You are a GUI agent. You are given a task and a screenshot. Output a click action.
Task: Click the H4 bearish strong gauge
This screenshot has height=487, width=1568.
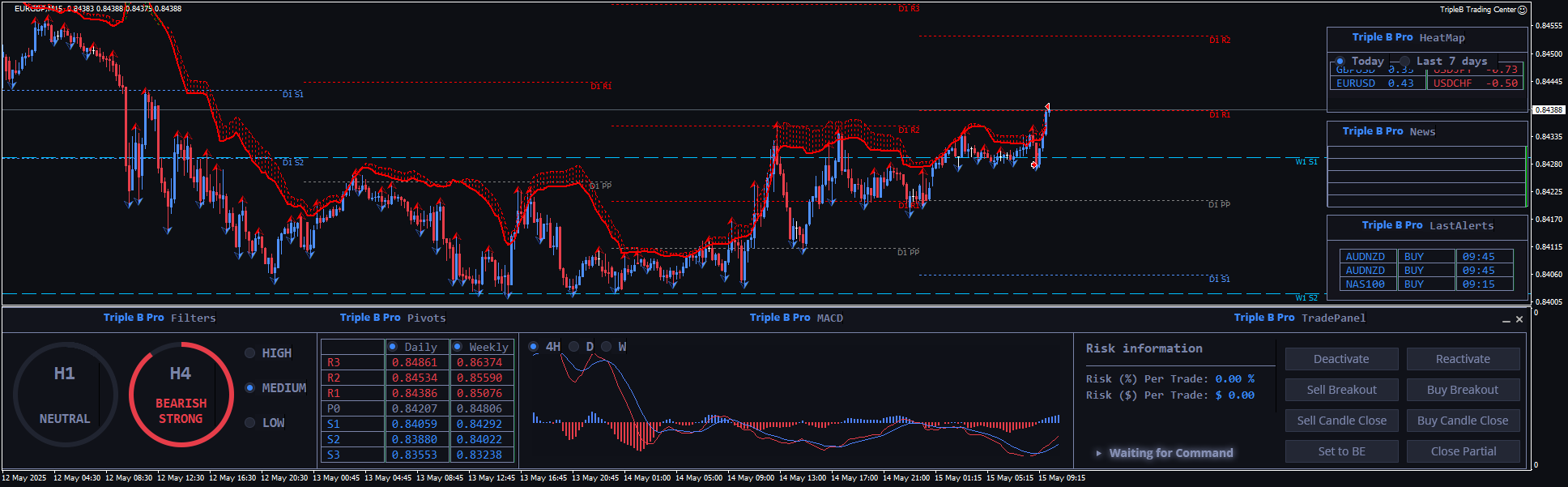click(x=181, y=395)
